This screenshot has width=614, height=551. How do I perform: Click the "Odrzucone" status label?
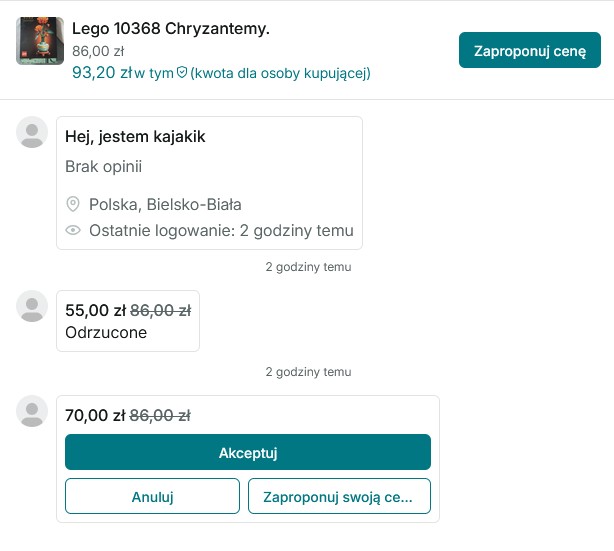pyautogui.click(x=106, y=332)
